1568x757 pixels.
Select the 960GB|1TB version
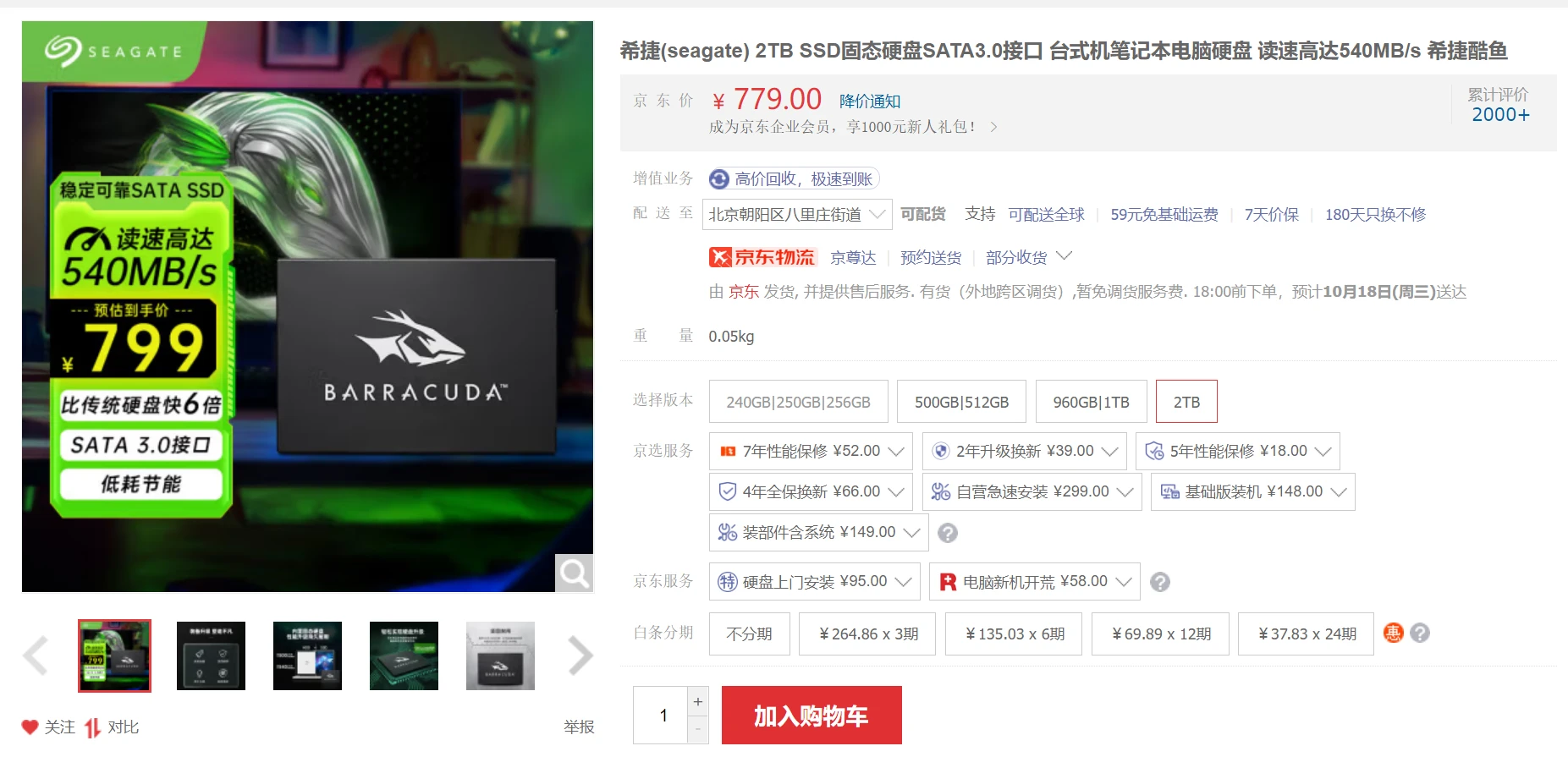tap(1092, 402)
